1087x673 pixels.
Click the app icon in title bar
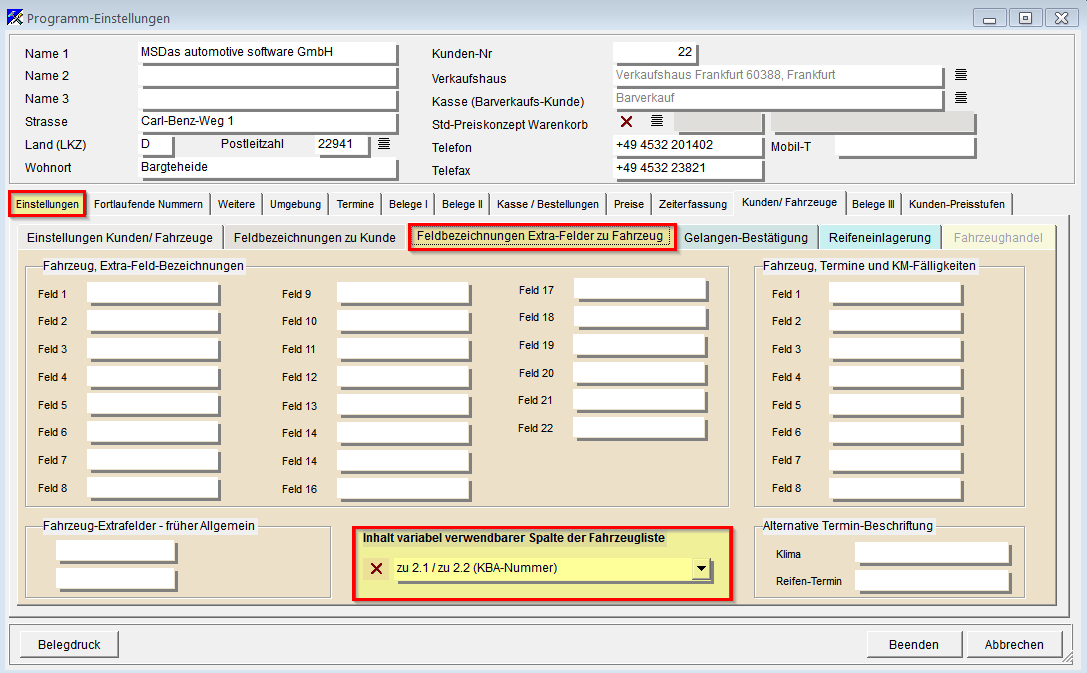(x=15, y=17)
